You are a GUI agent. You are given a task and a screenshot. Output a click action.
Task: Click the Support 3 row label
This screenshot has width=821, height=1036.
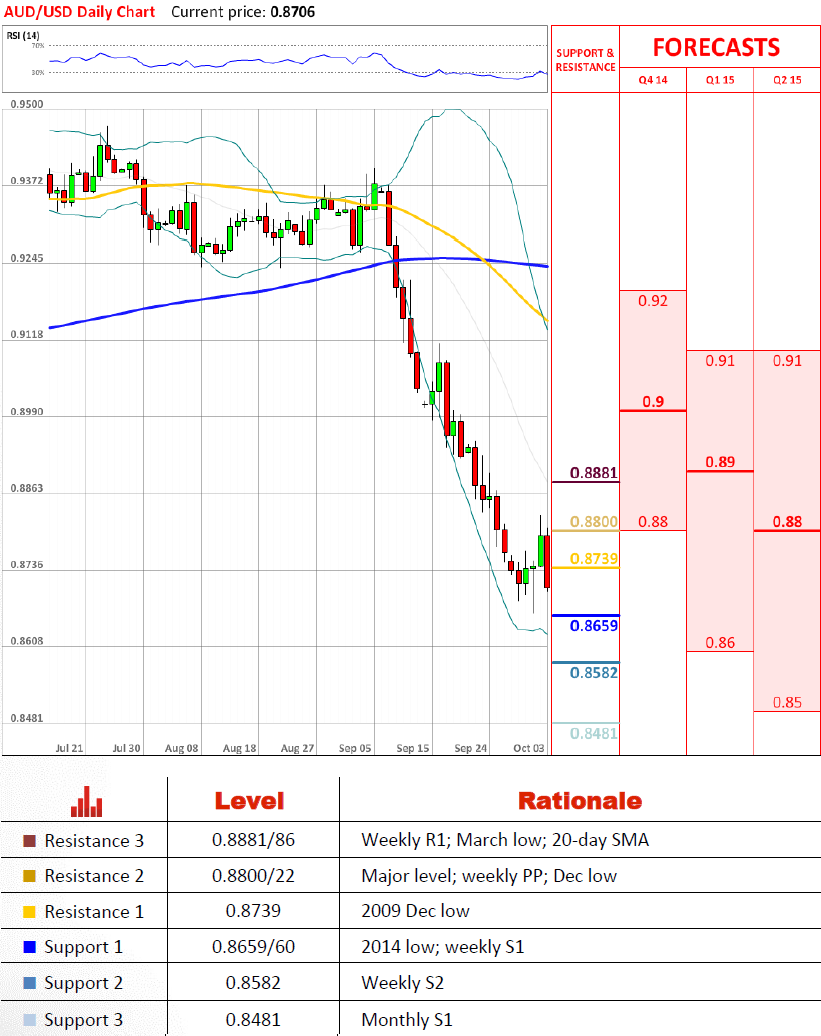83,1020
